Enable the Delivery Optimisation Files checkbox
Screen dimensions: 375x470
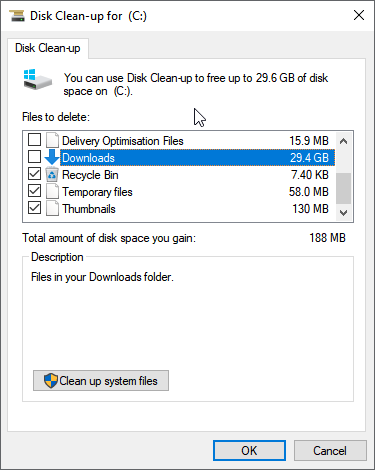tap(35, 140)
